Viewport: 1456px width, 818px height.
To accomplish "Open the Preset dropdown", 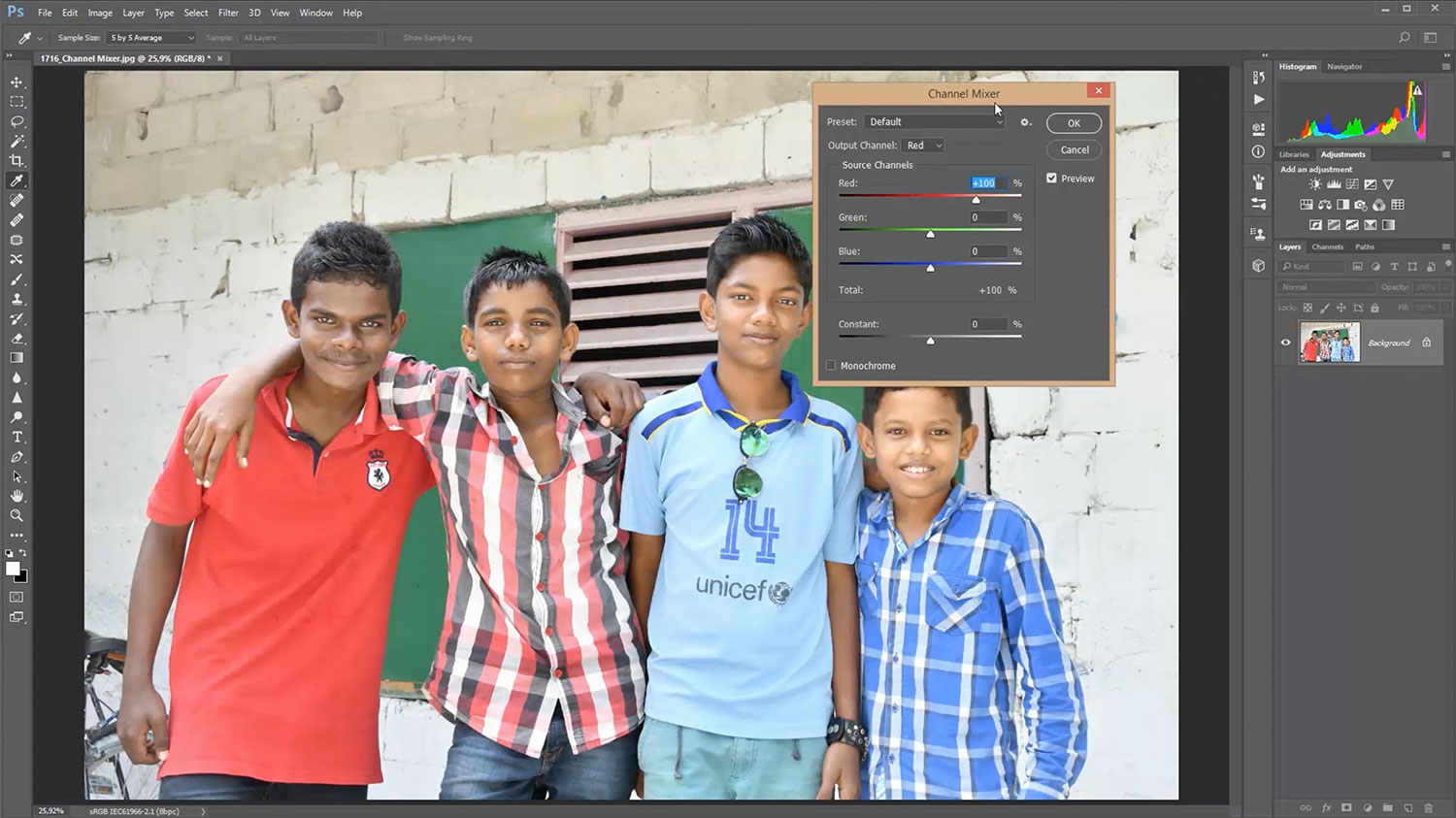I will click(934, 122).
